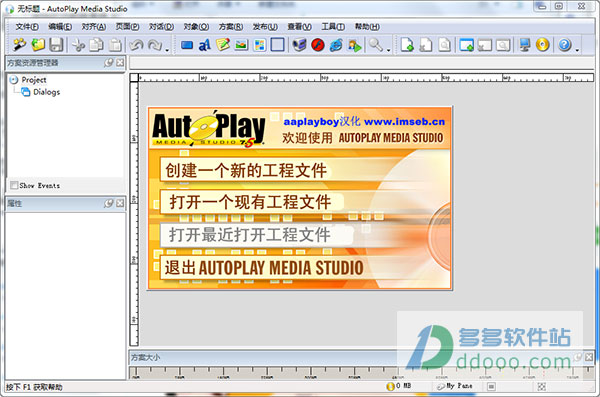Click the Undo arrow icon
600x397 pixels.
coord(136,45)
